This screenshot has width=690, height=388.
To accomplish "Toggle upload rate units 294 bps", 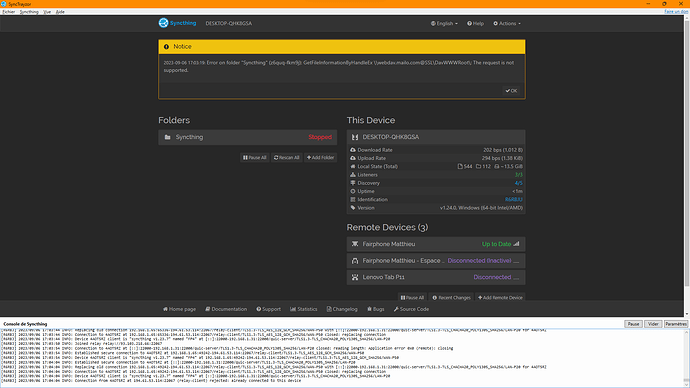I will [502, 158].
